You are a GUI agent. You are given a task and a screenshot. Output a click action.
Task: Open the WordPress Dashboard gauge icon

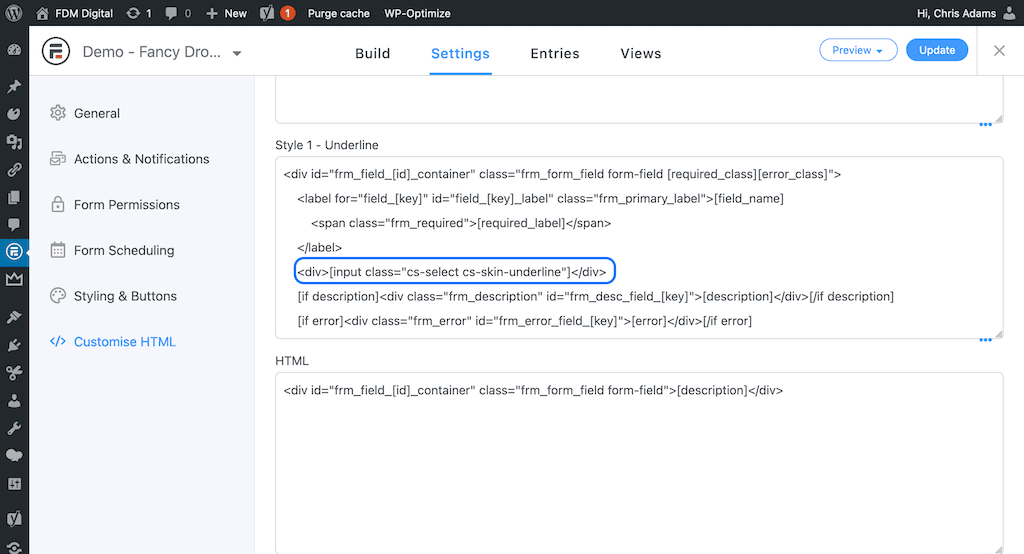click(14, 50)
